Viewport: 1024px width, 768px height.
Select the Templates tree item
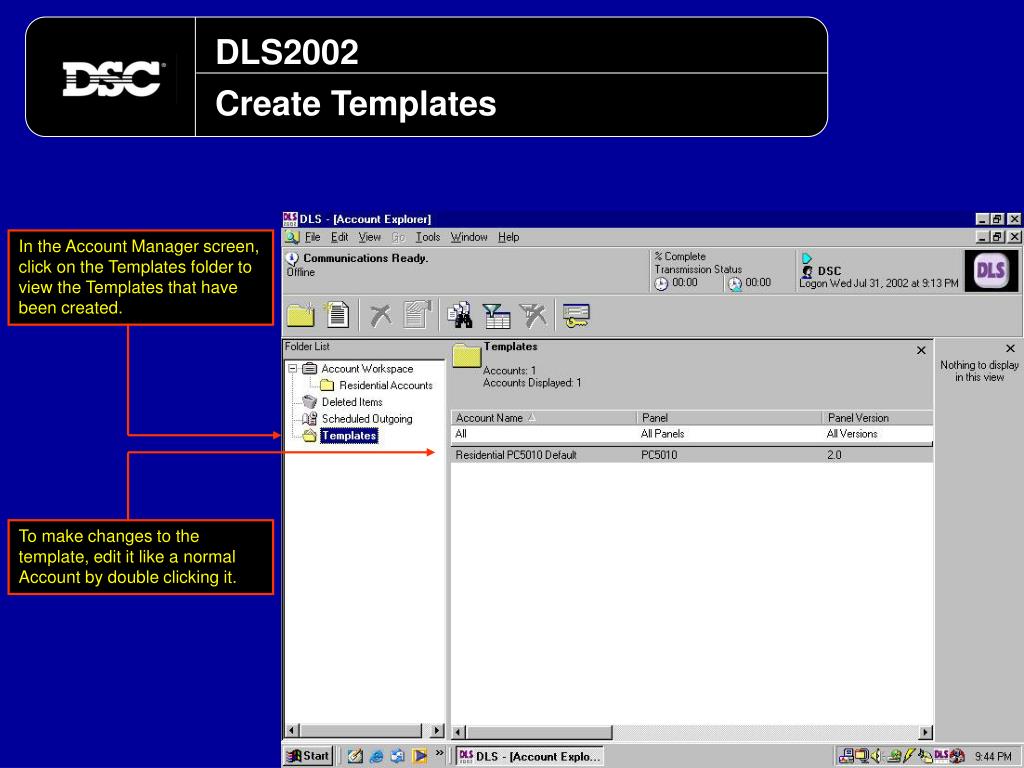click(349, 436)
